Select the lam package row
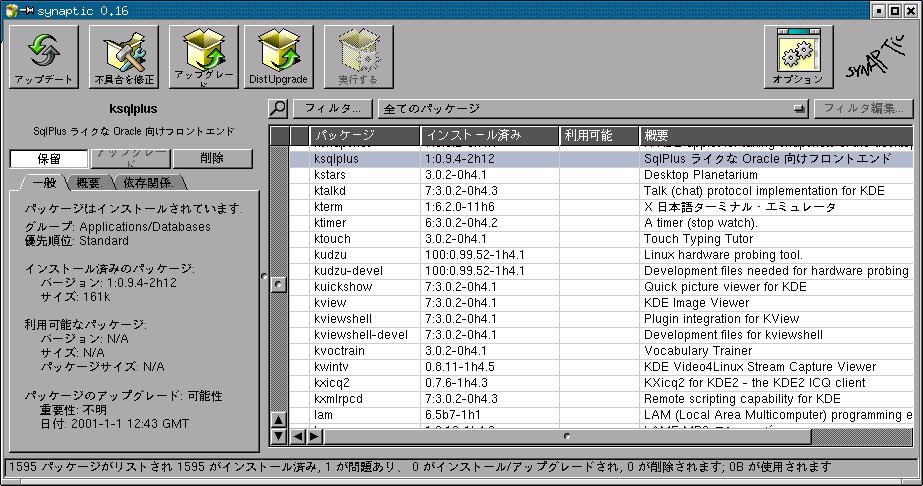 pyautogui.click(x=601, y=415)
